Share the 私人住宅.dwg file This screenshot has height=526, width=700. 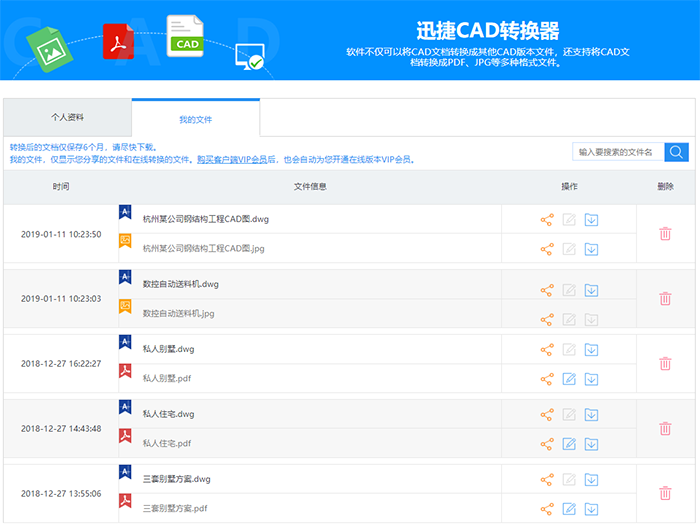click(x=547, y=415)
